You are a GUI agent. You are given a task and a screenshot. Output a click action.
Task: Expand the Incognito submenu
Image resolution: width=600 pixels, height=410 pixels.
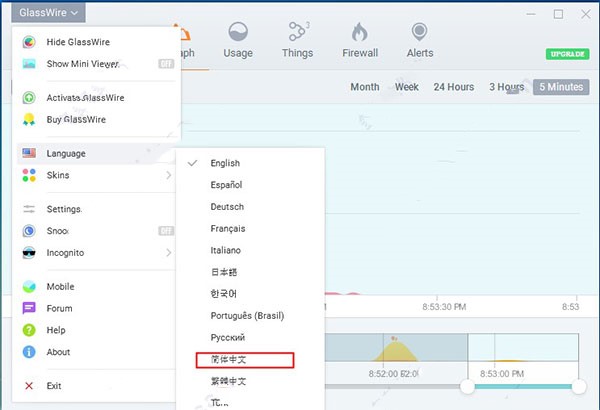click(95, 253)
